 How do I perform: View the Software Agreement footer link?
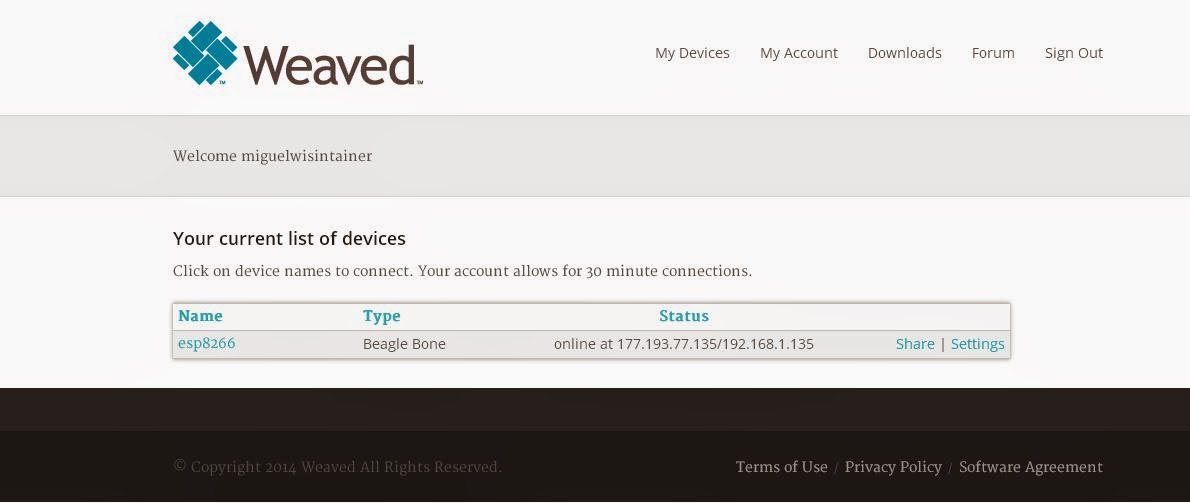1031,467
